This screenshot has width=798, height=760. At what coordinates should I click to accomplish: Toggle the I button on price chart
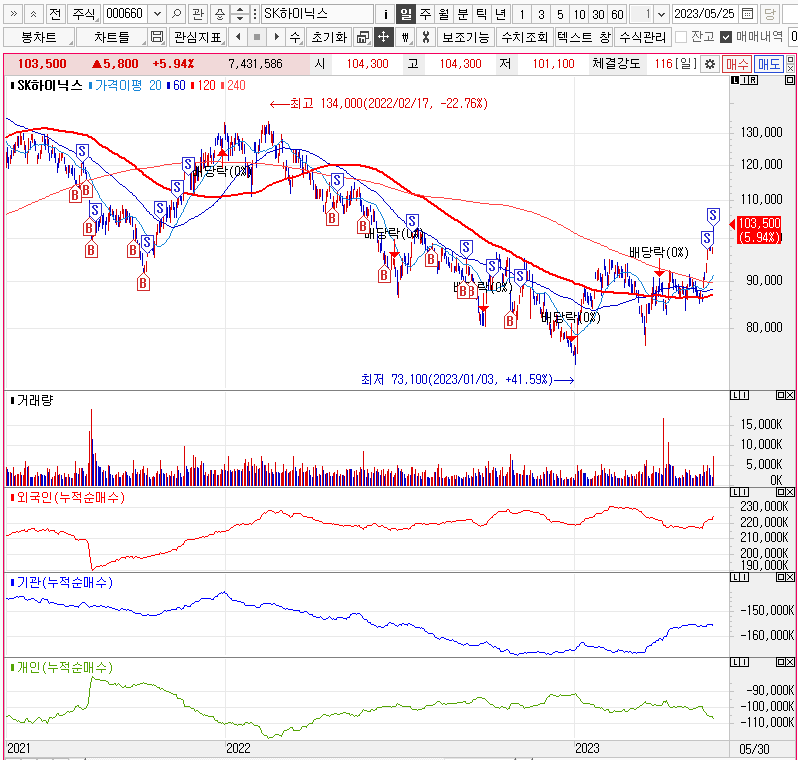pyautogui.click(x=744, y=80)
